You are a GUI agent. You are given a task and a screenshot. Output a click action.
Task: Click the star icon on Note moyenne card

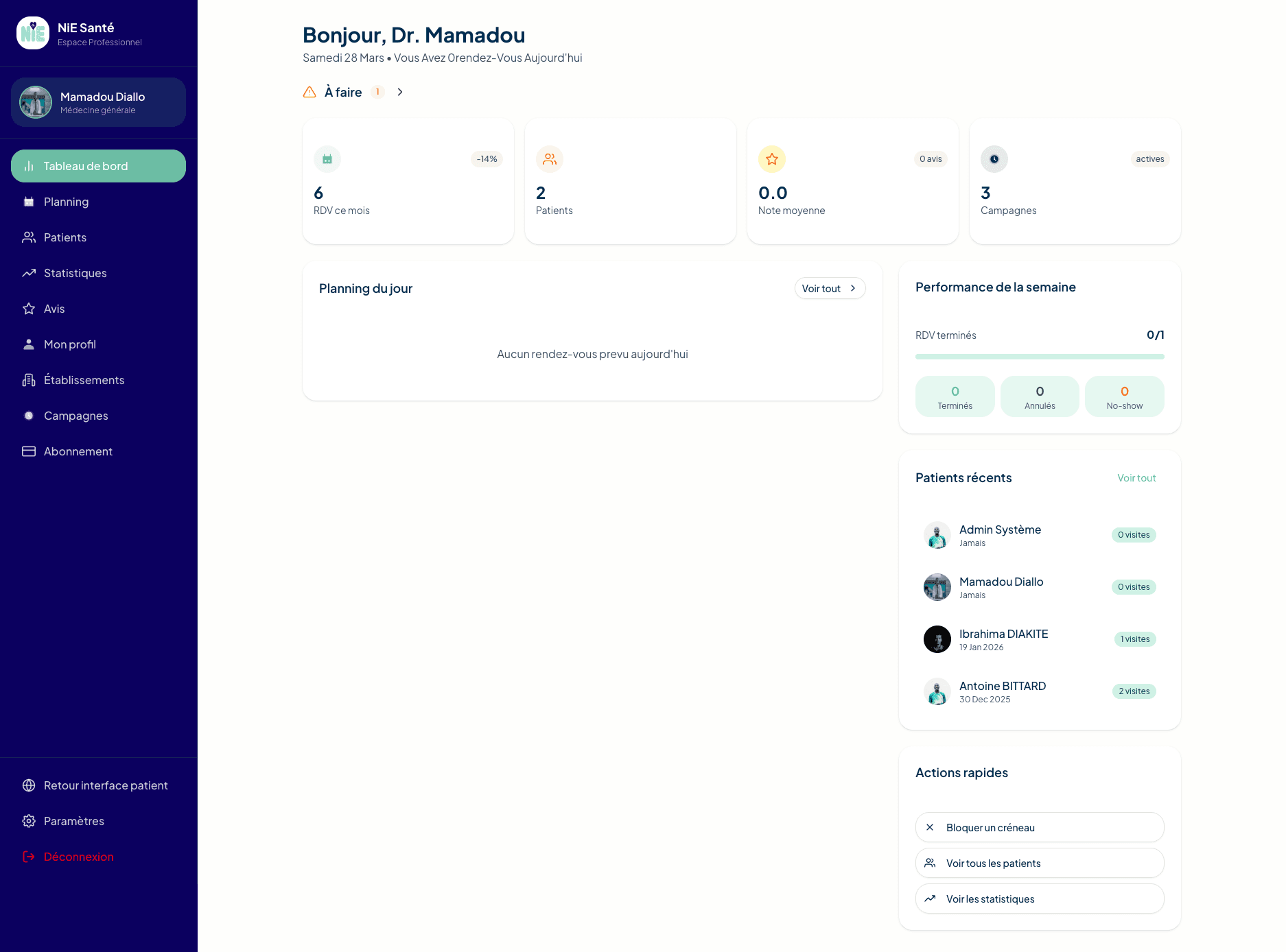(x=772, y=159)
